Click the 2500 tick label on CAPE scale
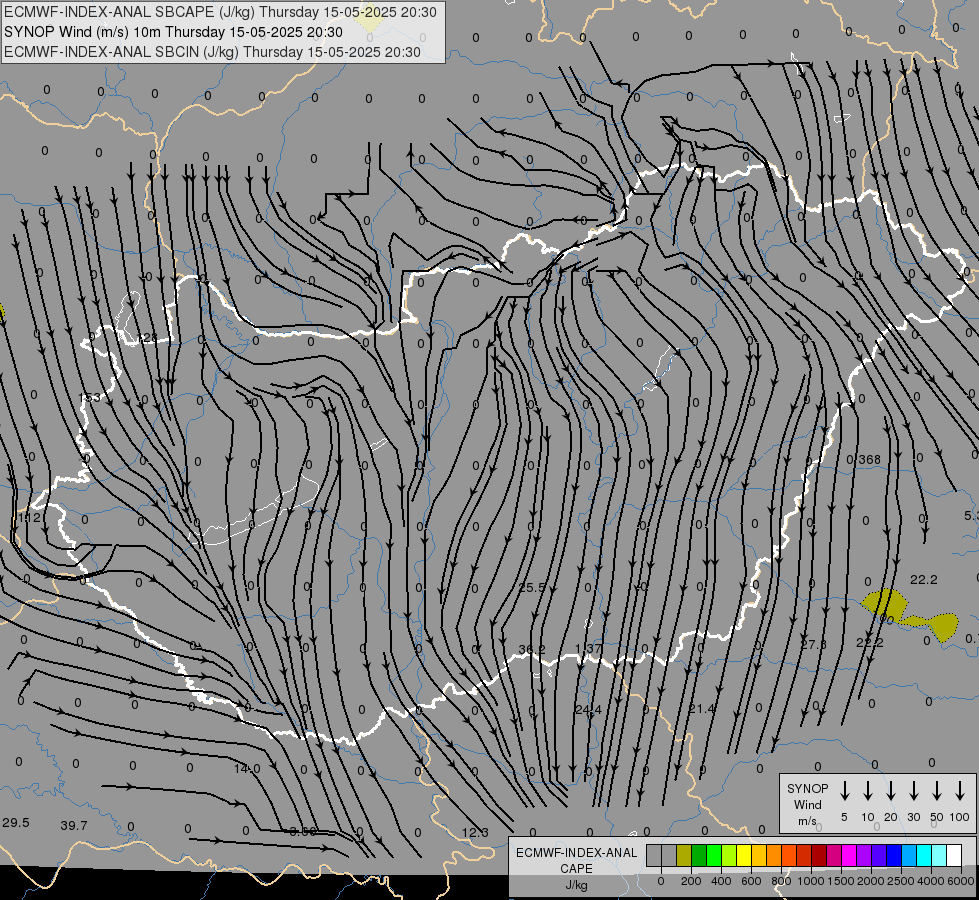 point(901,881)
